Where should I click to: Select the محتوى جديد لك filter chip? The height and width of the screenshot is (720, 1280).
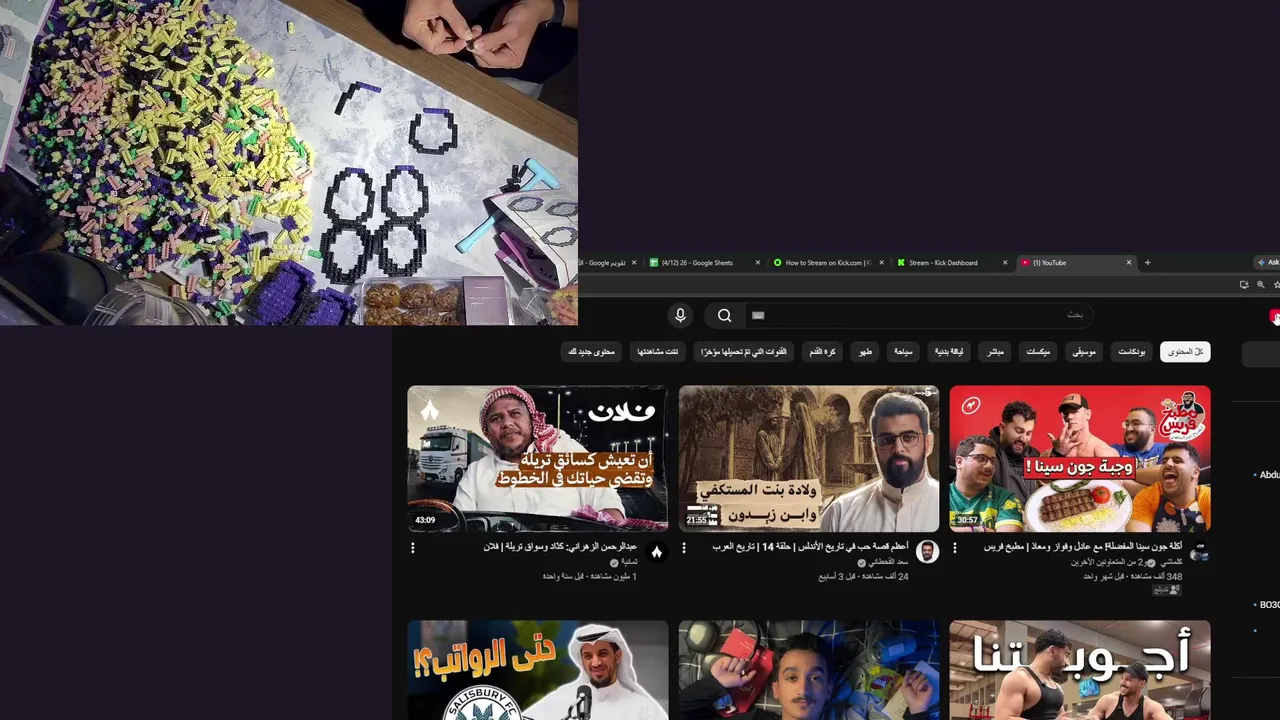pyautogui.click(x=592, y=352)
